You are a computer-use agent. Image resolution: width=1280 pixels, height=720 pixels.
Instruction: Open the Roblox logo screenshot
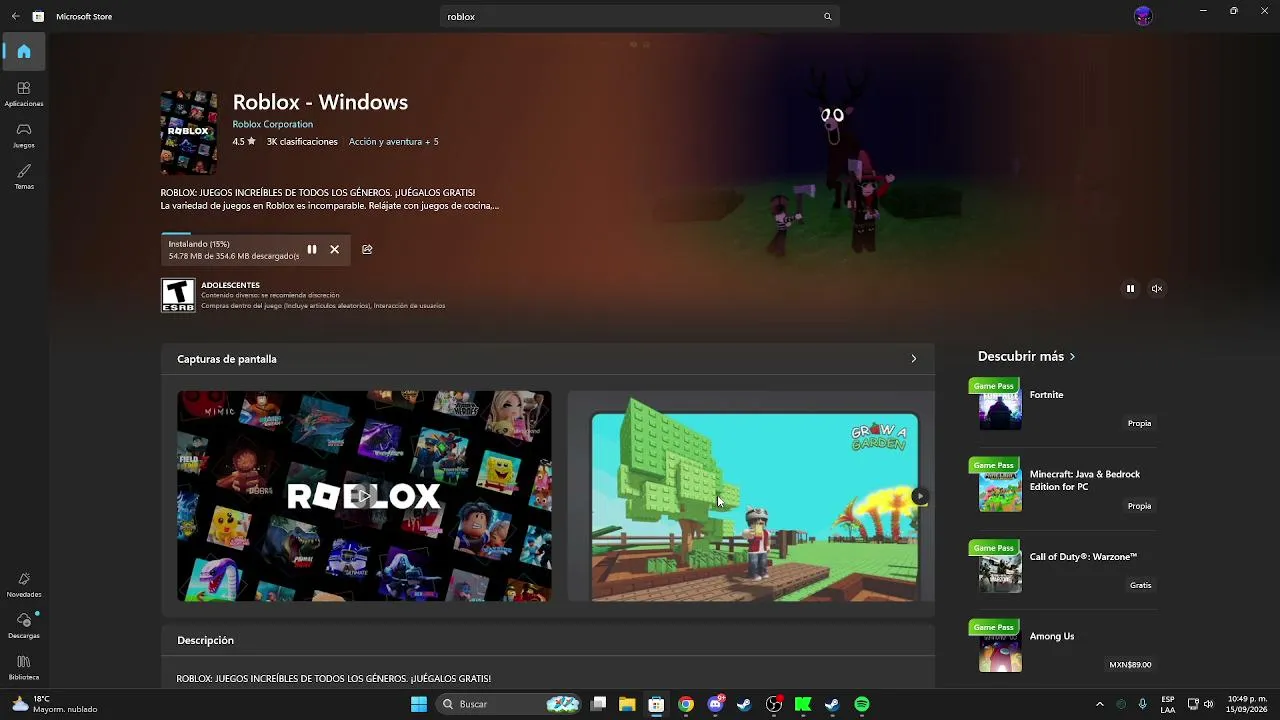tap(364, 496)
